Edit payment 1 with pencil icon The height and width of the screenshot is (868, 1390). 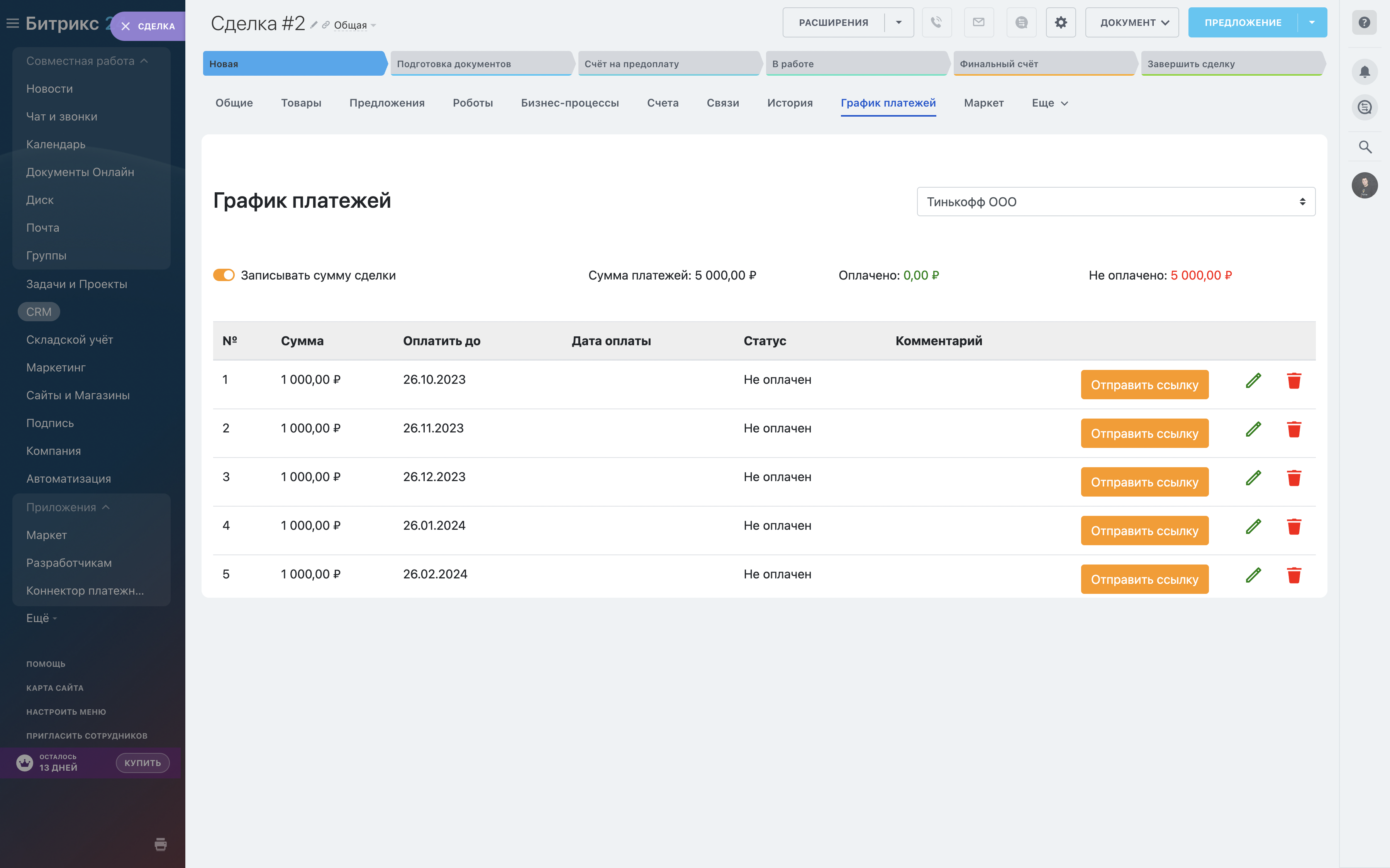click(1253, 381)
